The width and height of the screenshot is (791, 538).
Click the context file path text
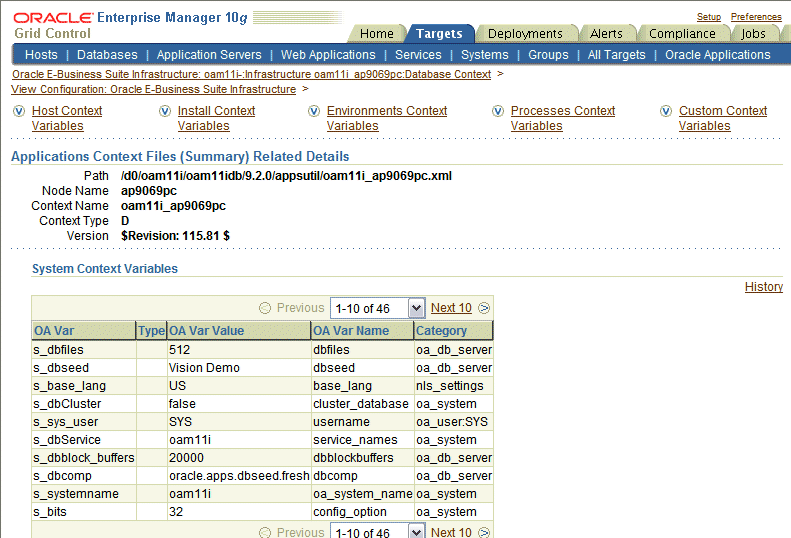286,176
